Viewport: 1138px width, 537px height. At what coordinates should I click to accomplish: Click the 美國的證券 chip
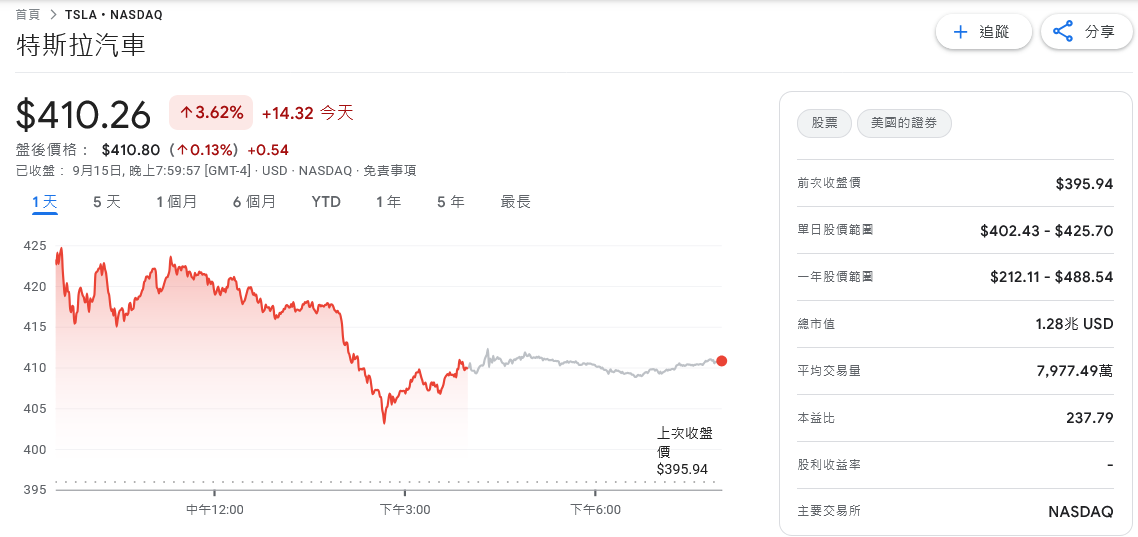[x=904, y=123]
